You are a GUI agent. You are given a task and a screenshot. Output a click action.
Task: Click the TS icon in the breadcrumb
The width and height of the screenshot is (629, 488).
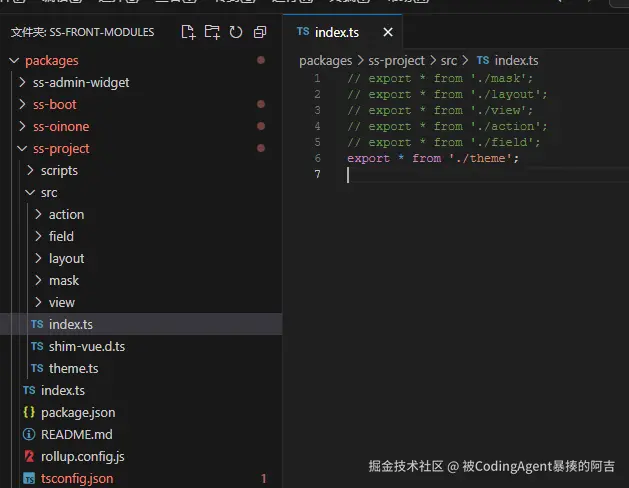click(x=483, y=60)
